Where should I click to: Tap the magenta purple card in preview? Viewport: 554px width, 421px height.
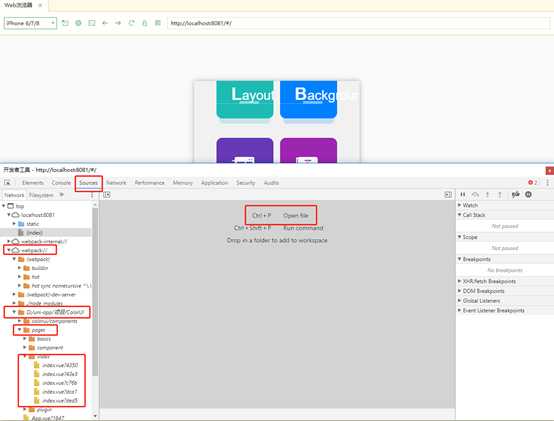[x=308, y=150]
